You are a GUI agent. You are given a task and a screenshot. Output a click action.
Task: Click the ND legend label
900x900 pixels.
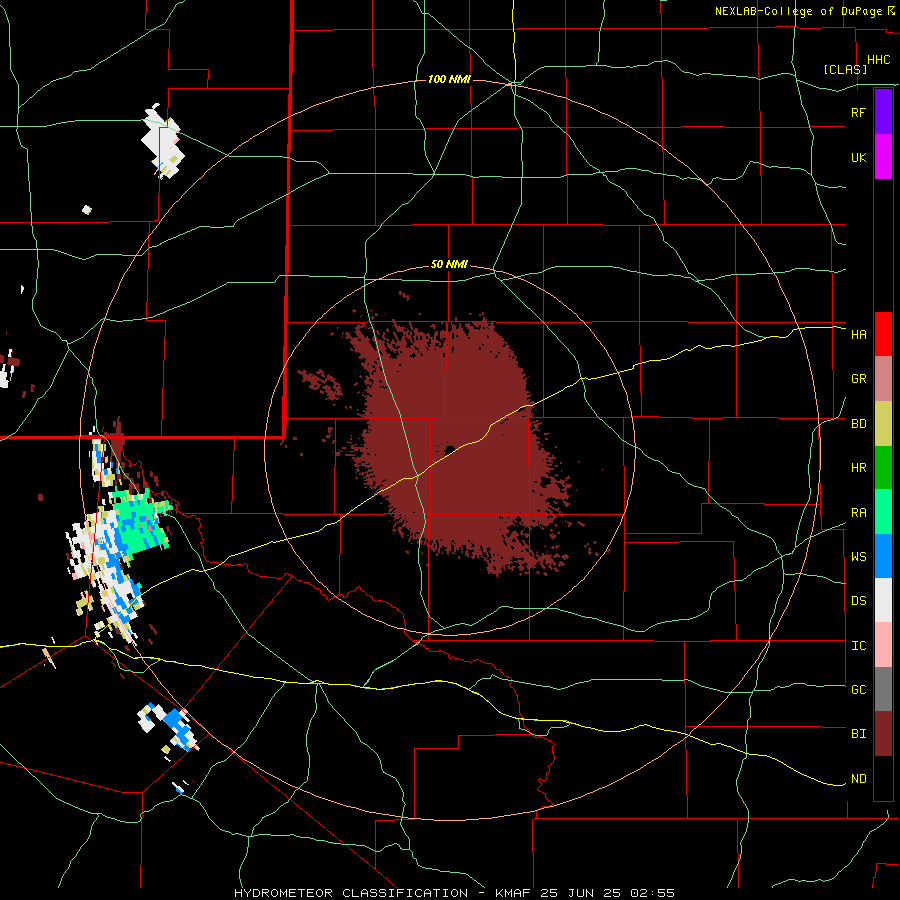pyautogui.click(x=859, y=779)
